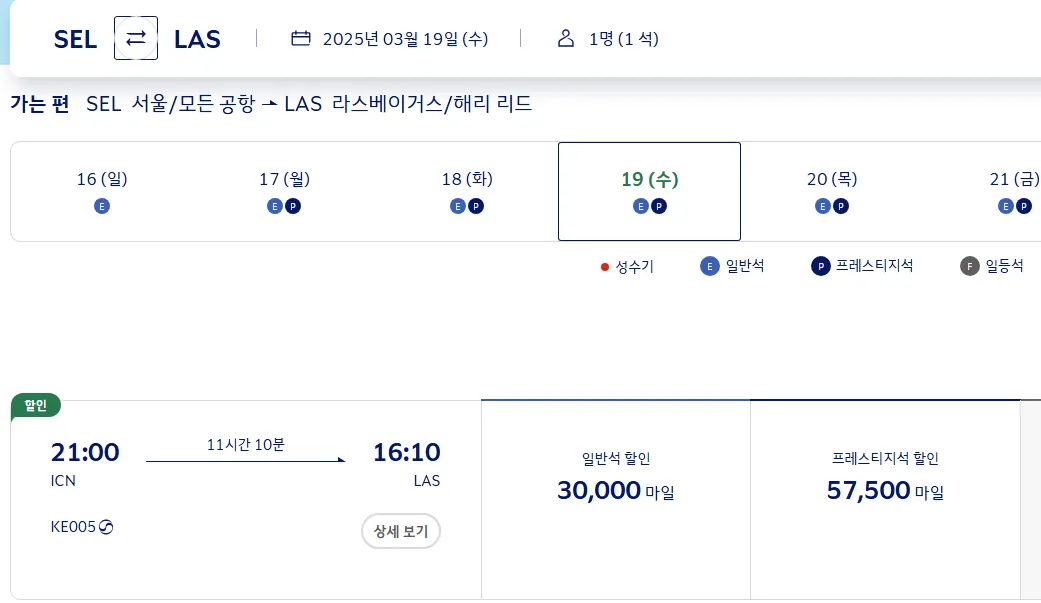This screenshot has width=1041, height=603.
Task: Click the green 할인 discount badge
Action: [x=36, y=406]
